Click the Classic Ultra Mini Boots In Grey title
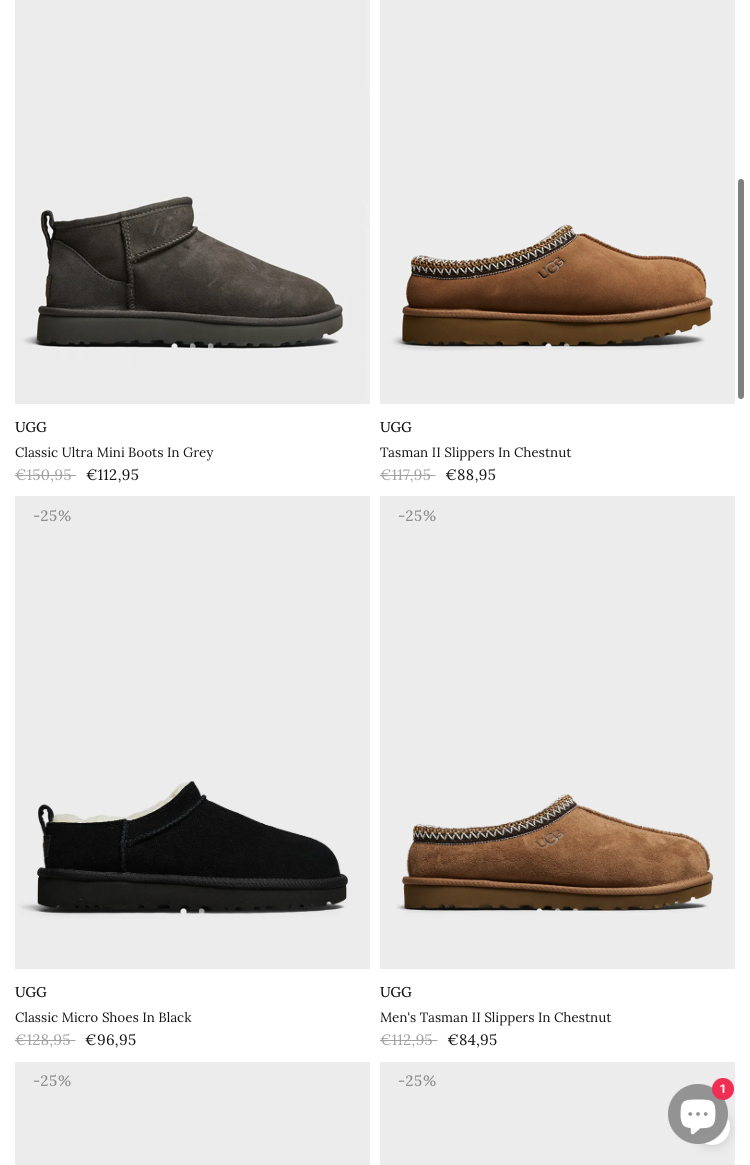The image size is (750, 1165). click(114, 452)
